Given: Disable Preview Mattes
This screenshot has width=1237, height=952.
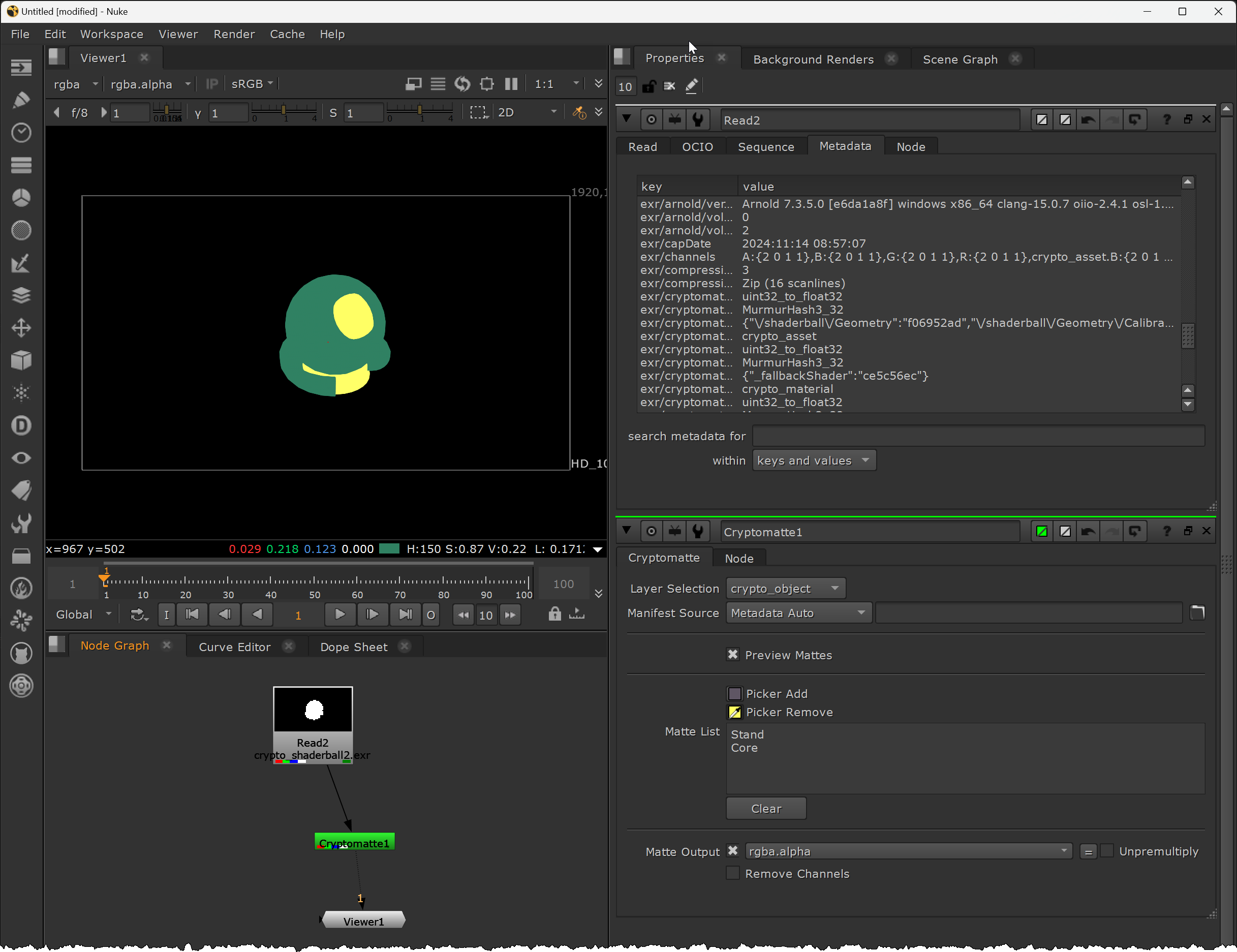Looking at the screenshot, I should [x=733, y=654].
